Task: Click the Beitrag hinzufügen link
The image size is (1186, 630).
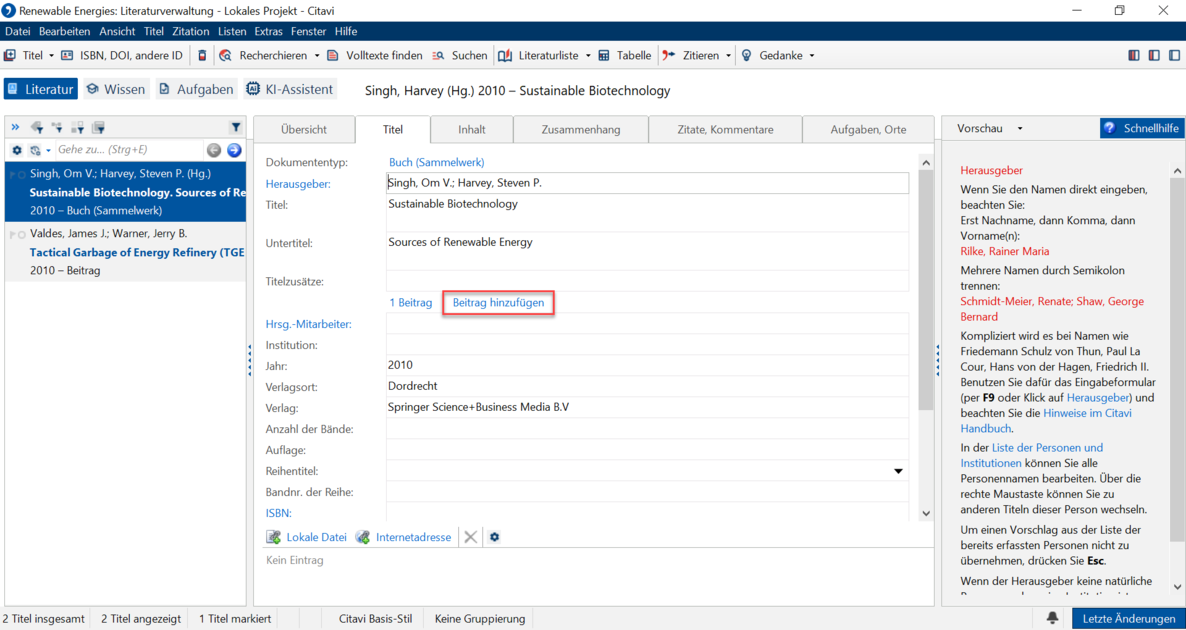Action: pos(498,303)
